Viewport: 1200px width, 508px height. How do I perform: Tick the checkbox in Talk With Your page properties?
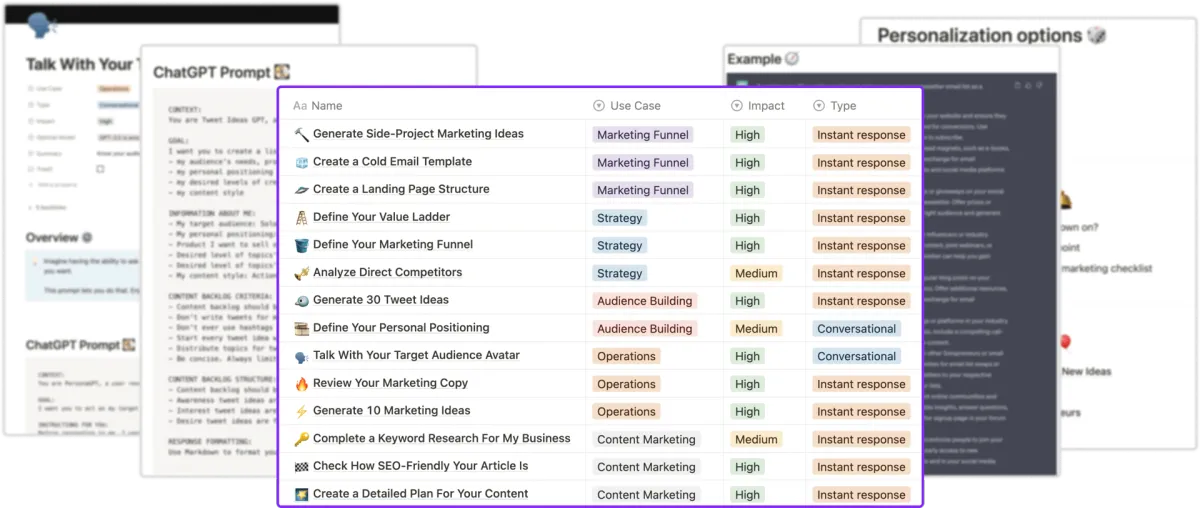[x=100, y=169]
